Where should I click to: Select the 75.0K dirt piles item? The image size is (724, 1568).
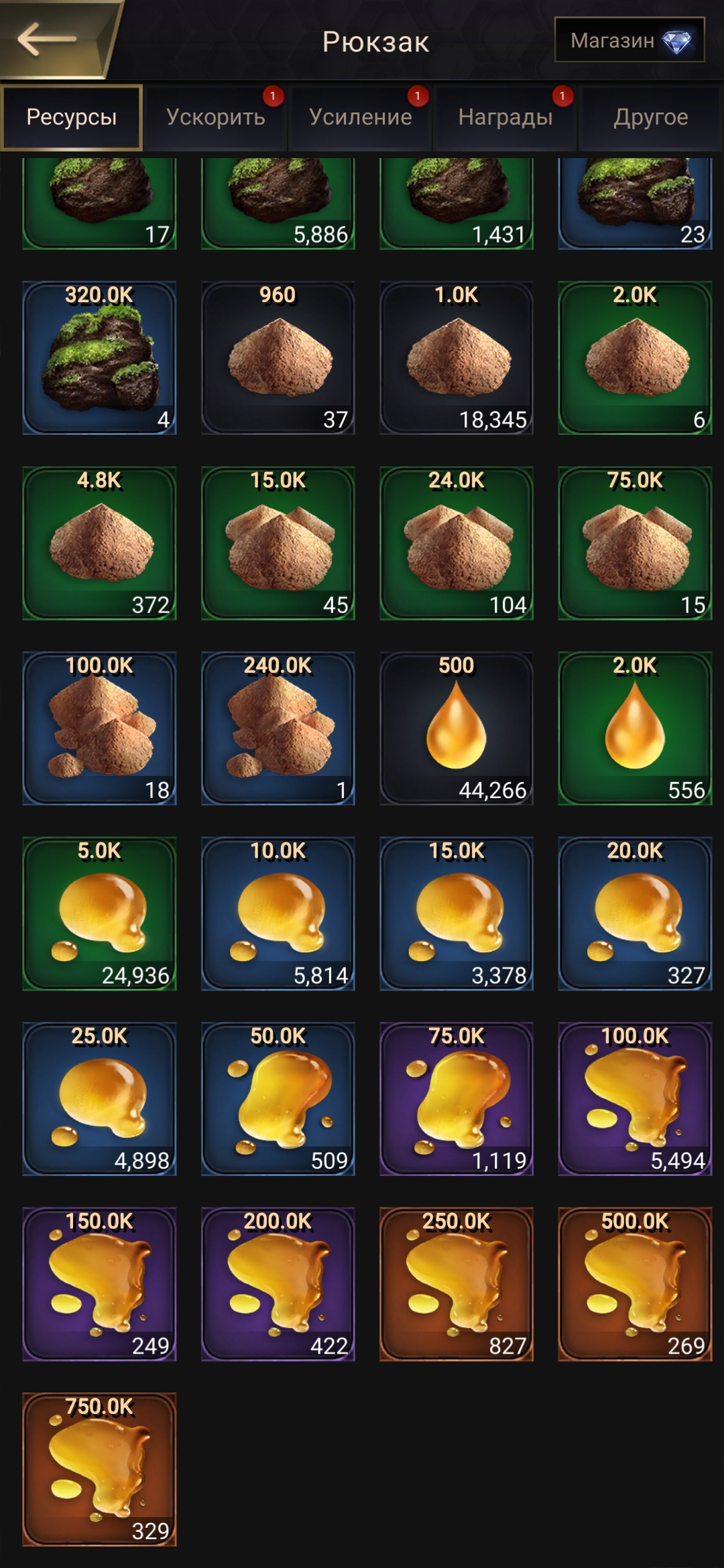tap(635, 543)
